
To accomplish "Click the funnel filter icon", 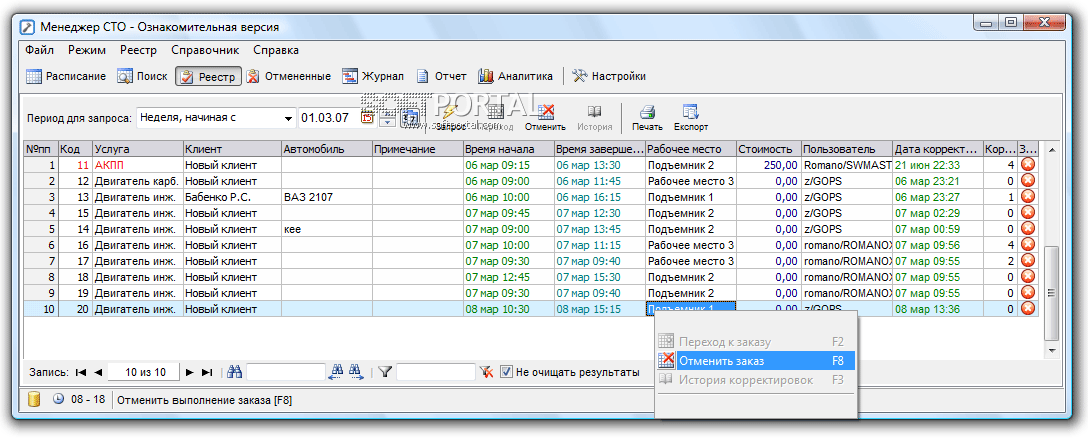I will (386, 372).
